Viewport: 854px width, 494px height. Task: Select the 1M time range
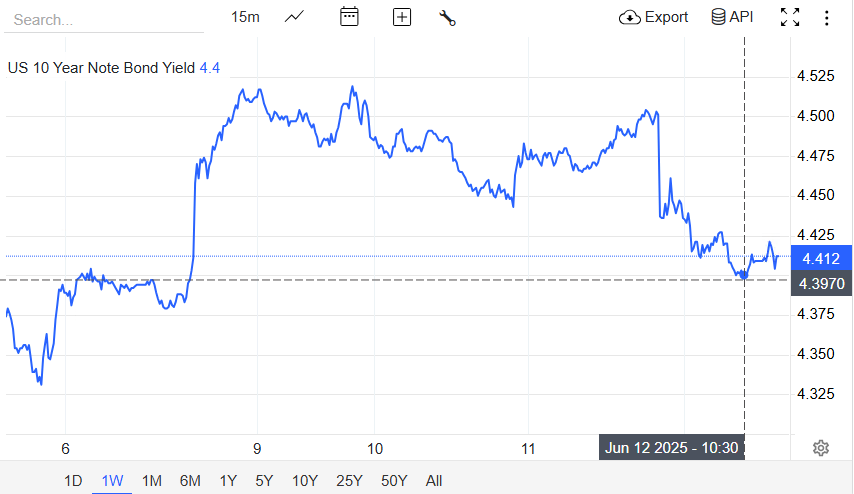click(151, 481)
